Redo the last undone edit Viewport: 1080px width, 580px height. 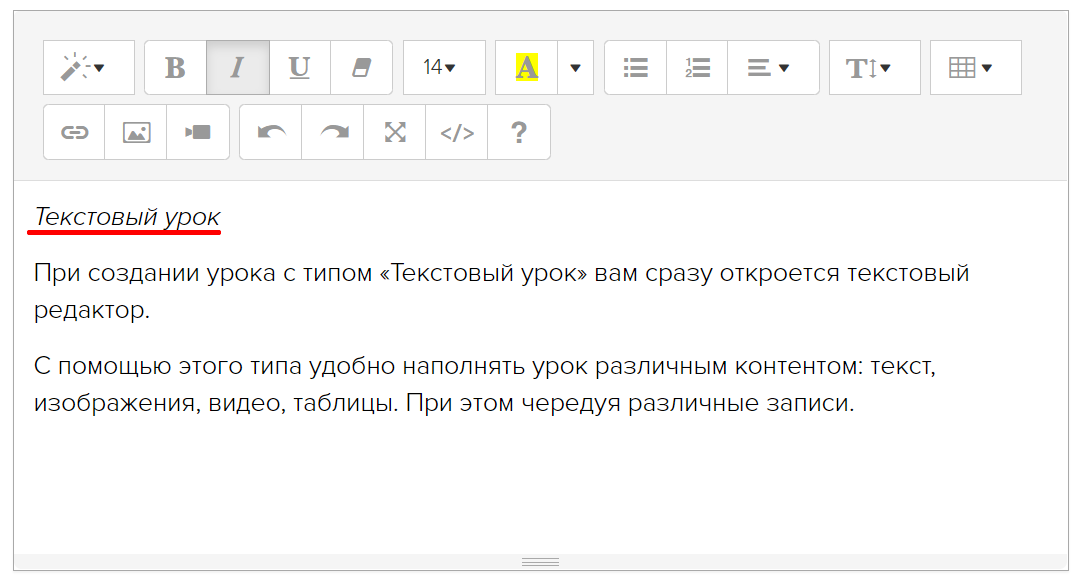coord(332,132)
